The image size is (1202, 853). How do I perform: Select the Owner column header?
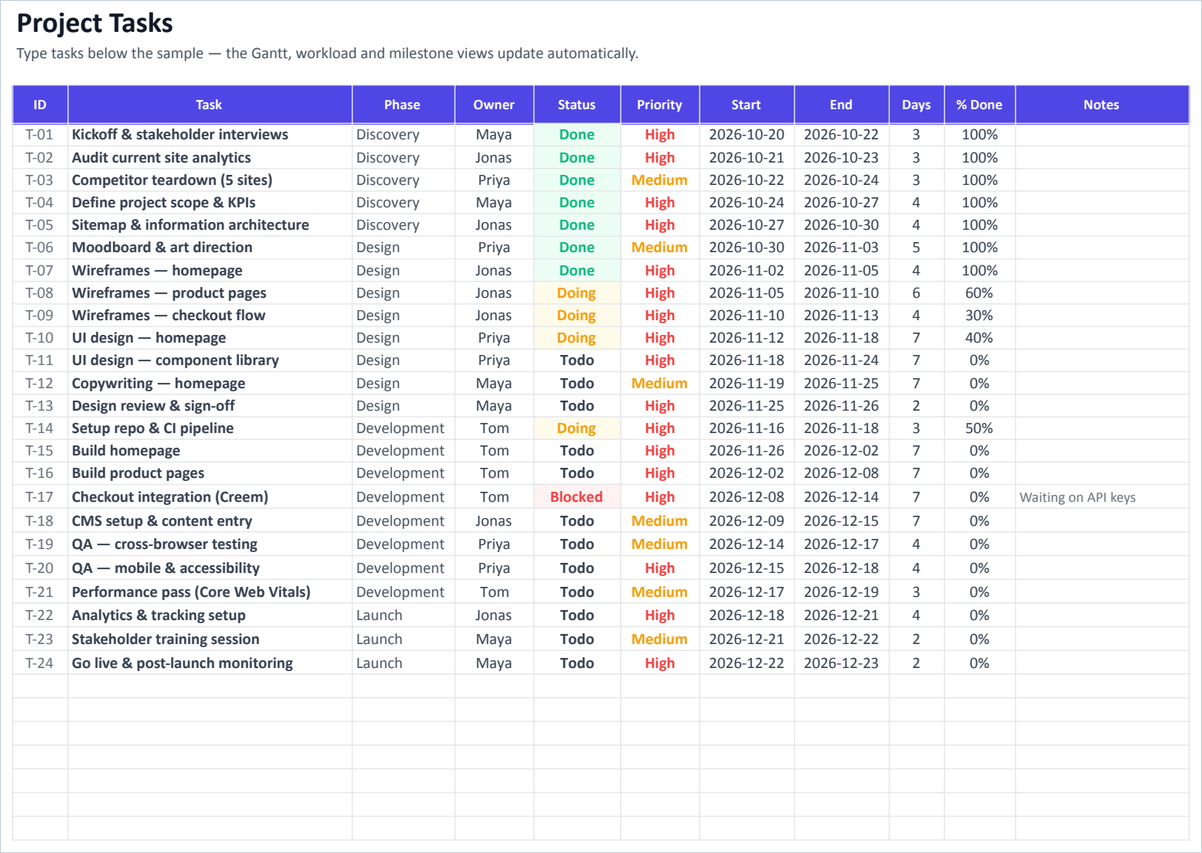point(494,104)
